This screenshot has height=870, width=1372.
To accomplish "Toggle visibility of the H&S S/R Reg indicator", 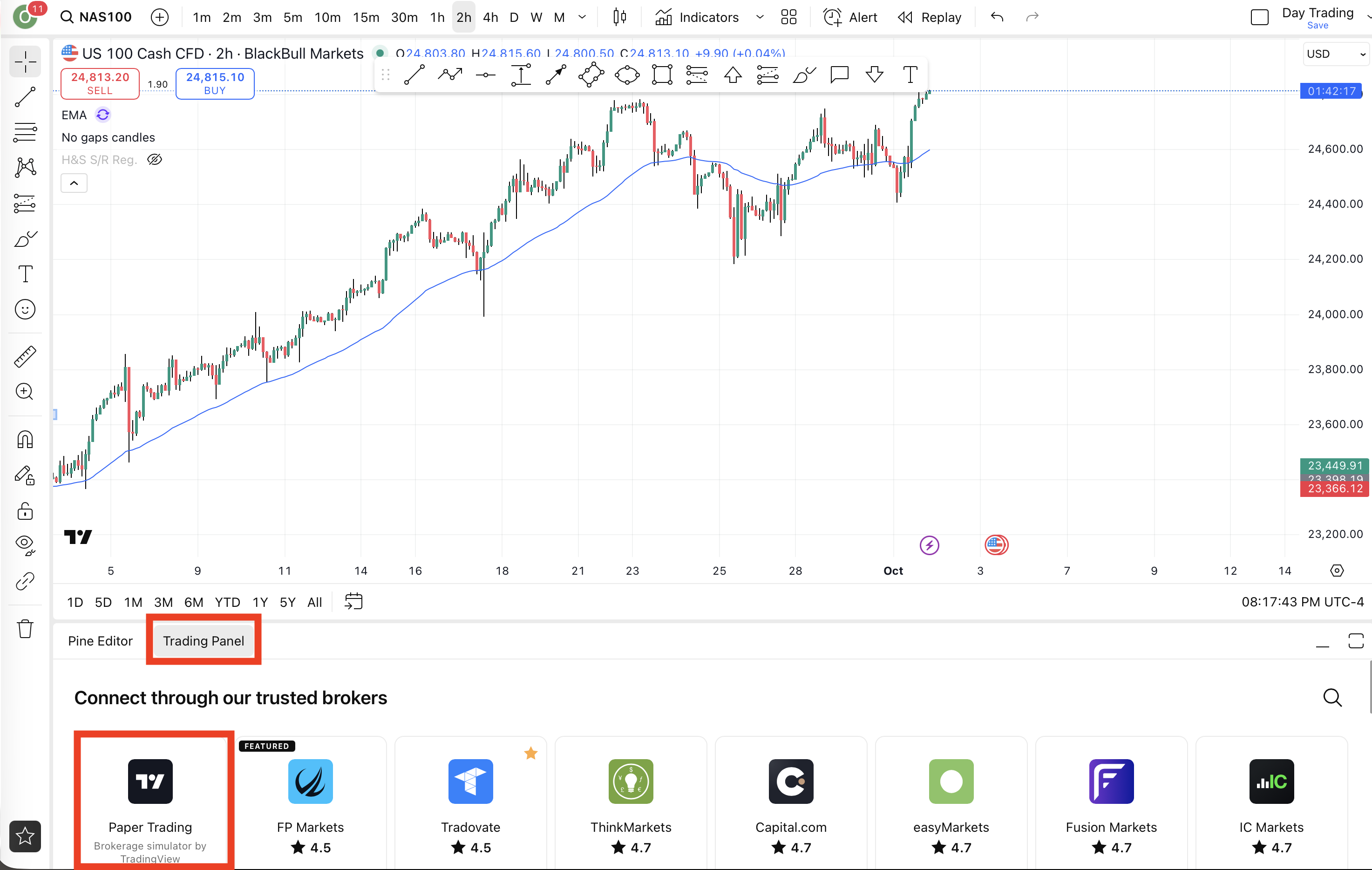I will (154, 160).
